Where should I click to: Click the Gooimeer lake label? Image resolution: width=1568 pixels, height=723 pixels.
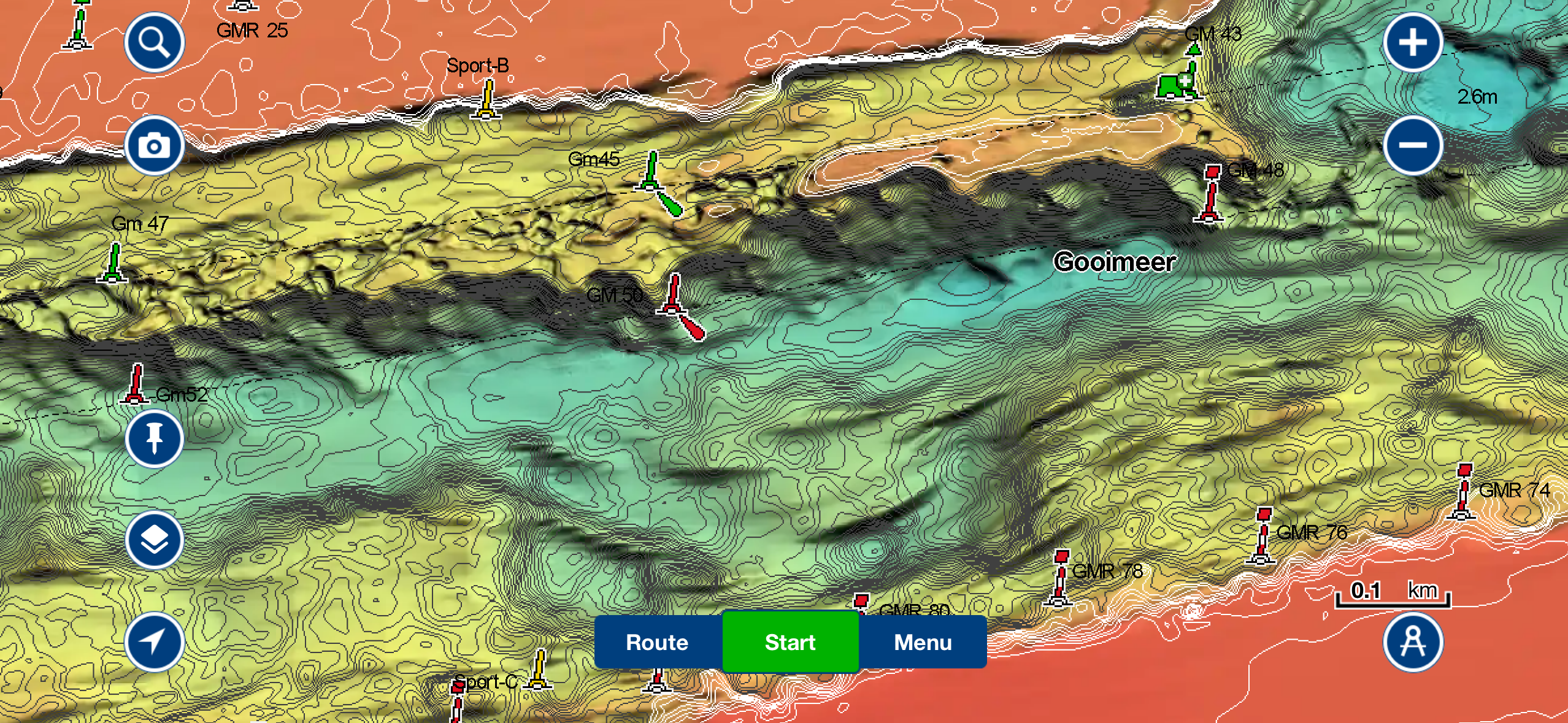(x=1114, y=262)
